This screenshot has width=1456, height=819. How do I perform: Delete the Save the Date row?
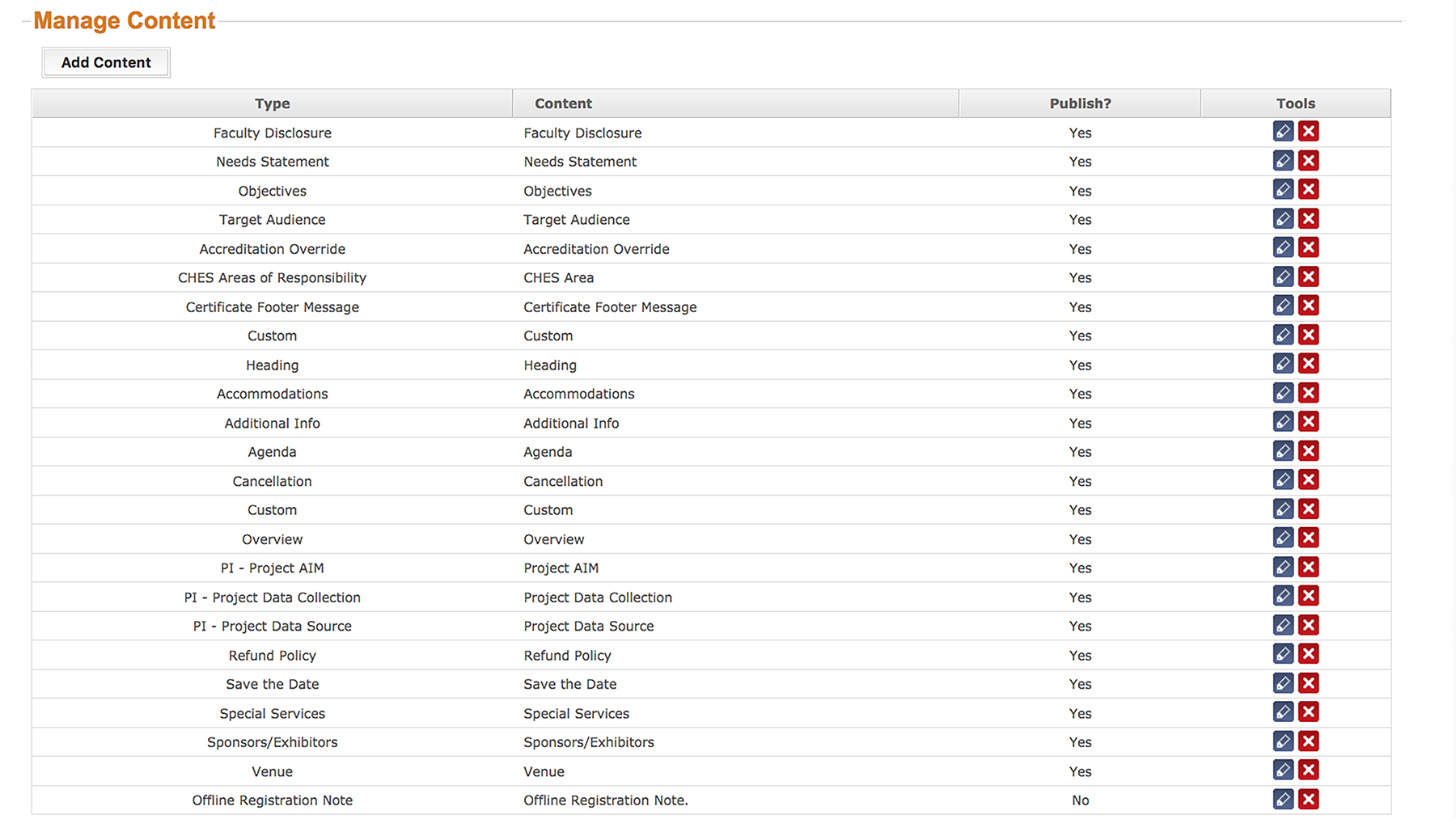pyautogui.click(x=1308, y=683)
